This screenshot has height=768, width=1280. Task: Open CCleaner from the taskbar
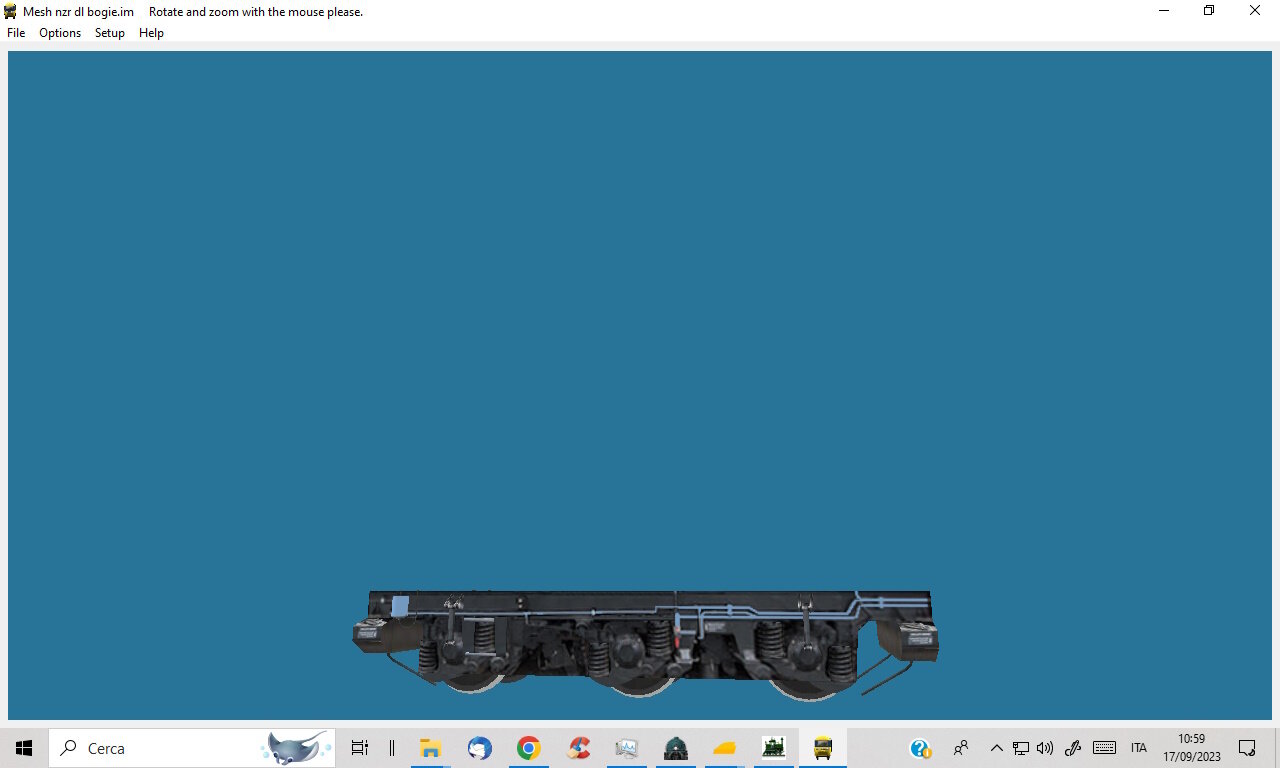click(x=578, y=748)
